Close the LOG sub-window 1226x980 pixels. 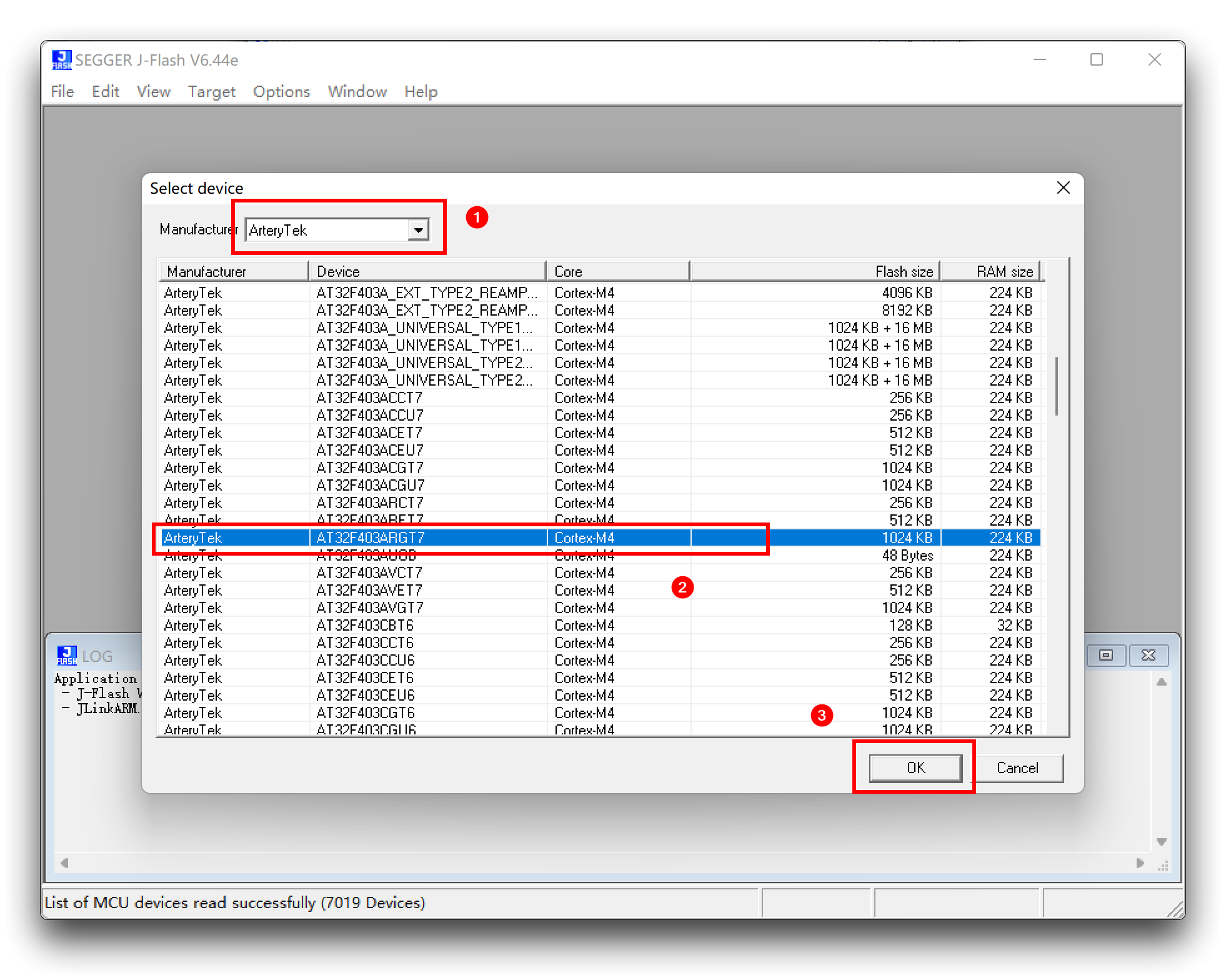click(1148, 655)
